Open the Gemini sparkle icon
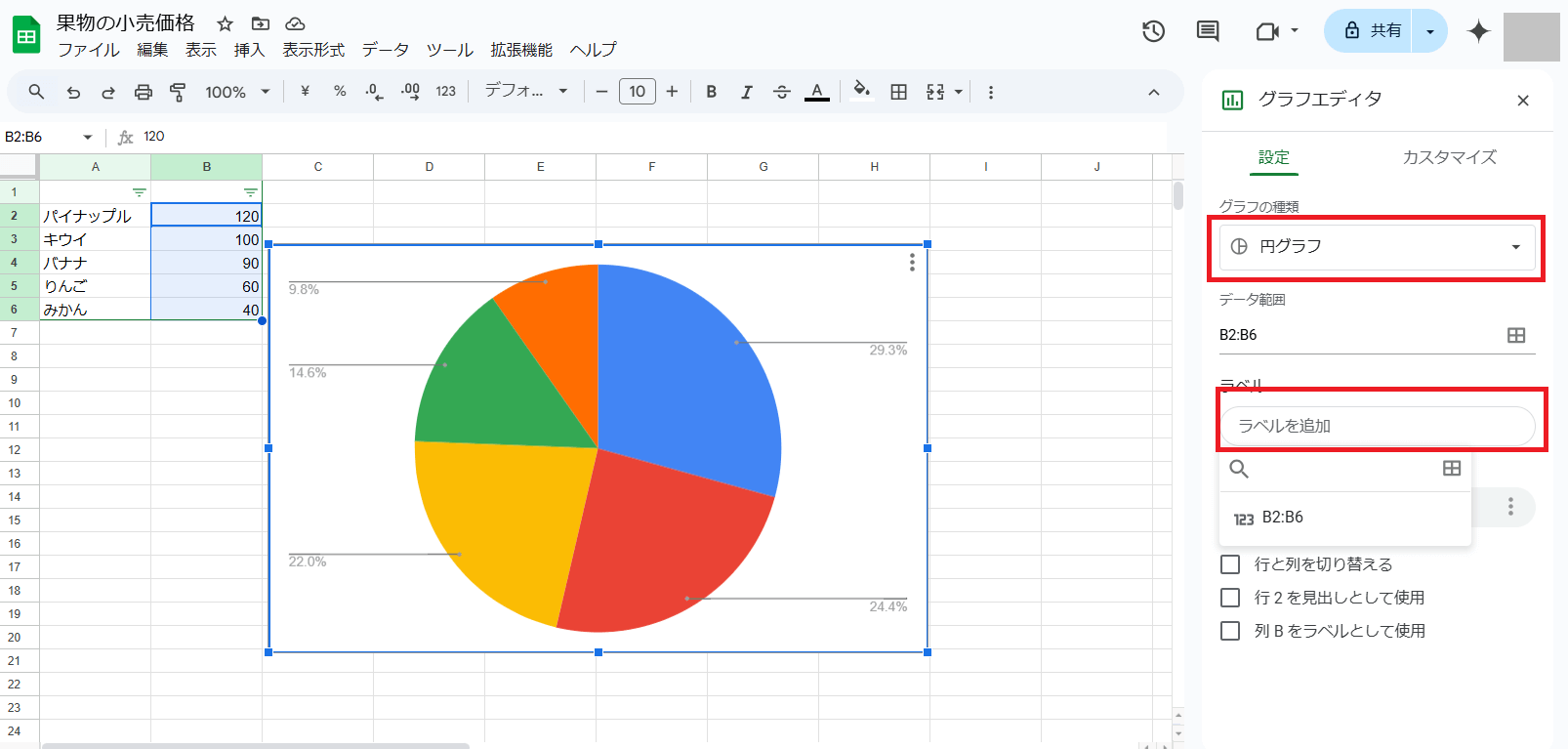Screen dimensions: 1568x749 1479,31
